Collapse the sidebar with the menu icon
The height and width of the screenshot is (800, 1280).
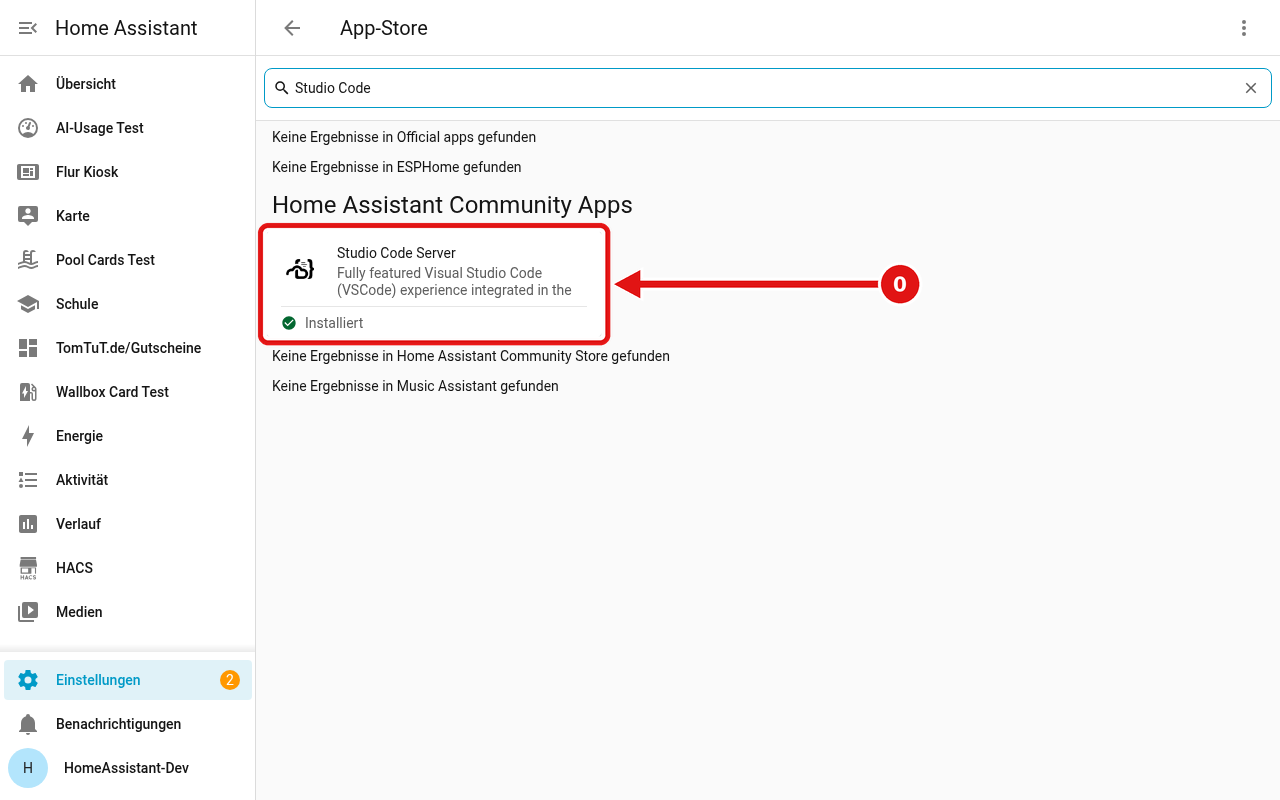click(x=28, y=28)
